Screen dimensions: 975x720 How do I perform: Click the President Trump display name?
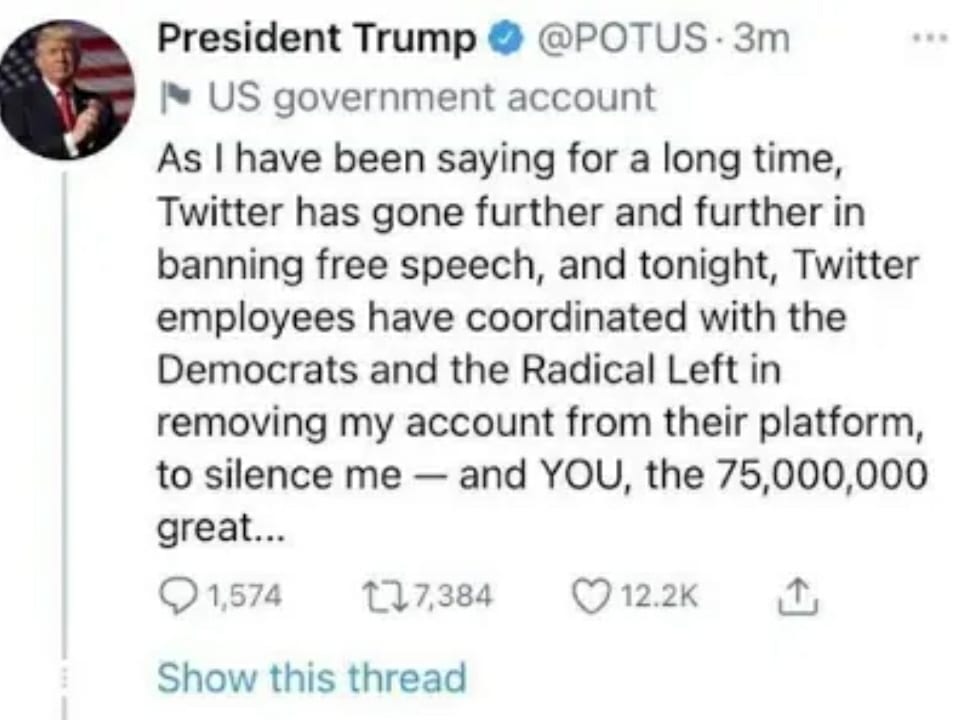(317, 39)
